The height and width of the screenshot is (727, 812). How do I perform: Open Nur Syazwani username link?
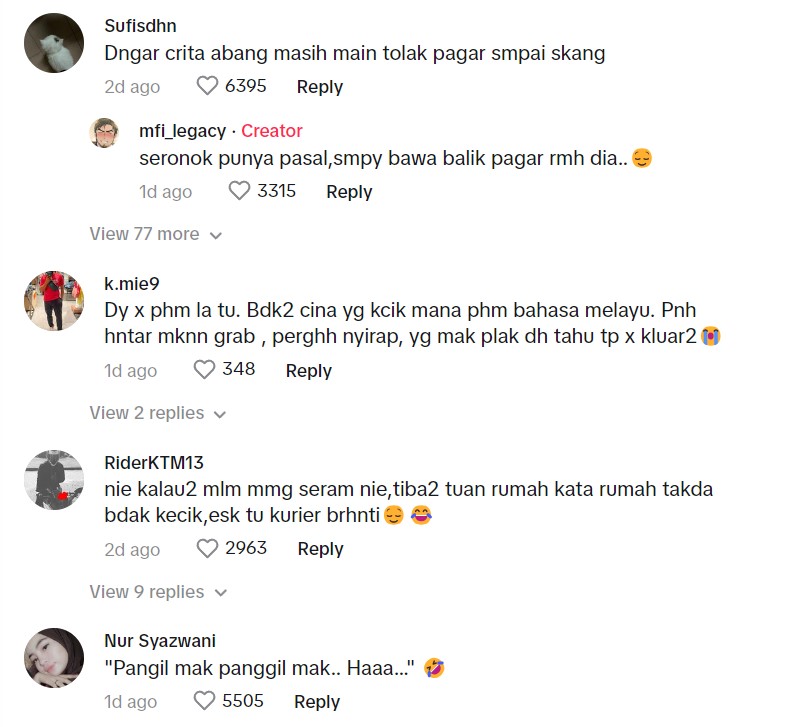(160, 641)
